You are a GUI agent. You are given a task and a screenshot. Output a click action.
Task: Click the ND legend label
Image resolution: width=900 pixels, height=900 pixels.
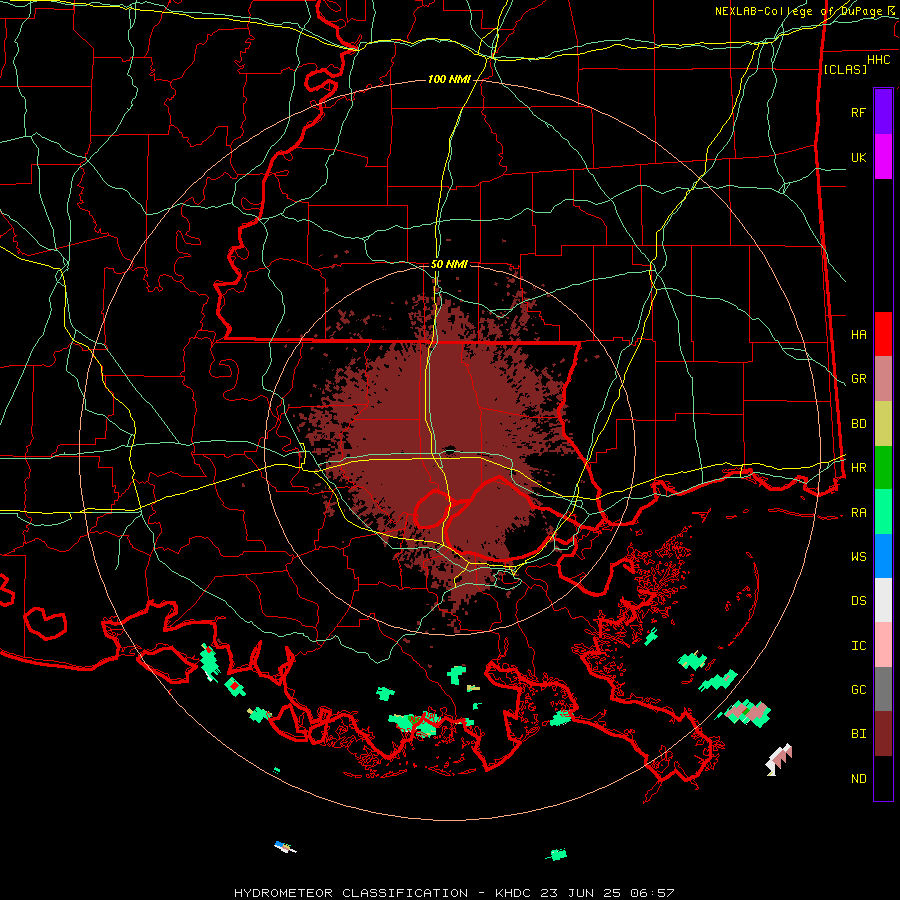[858, 779]
